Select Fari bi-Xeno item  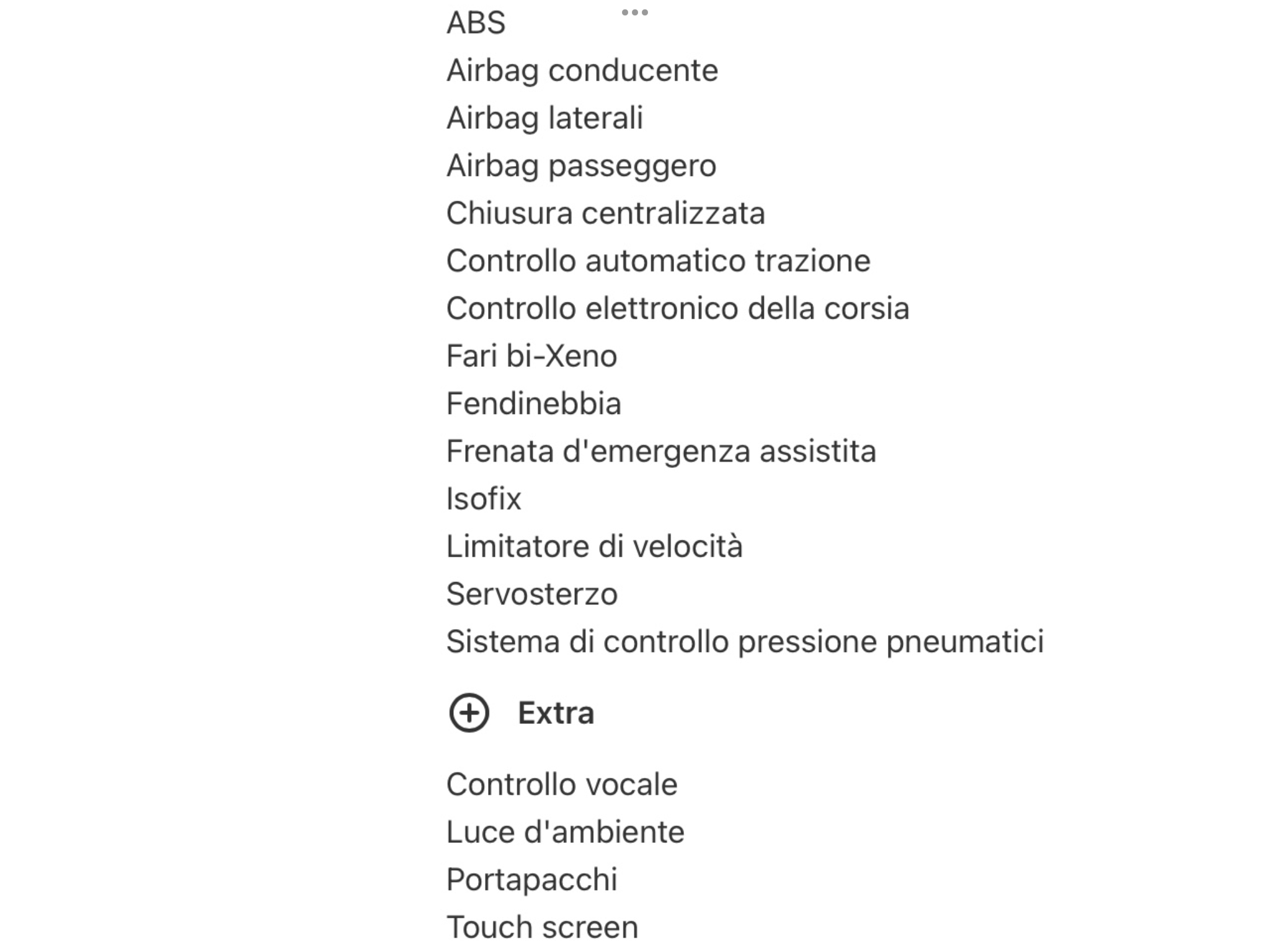(531, 356)
